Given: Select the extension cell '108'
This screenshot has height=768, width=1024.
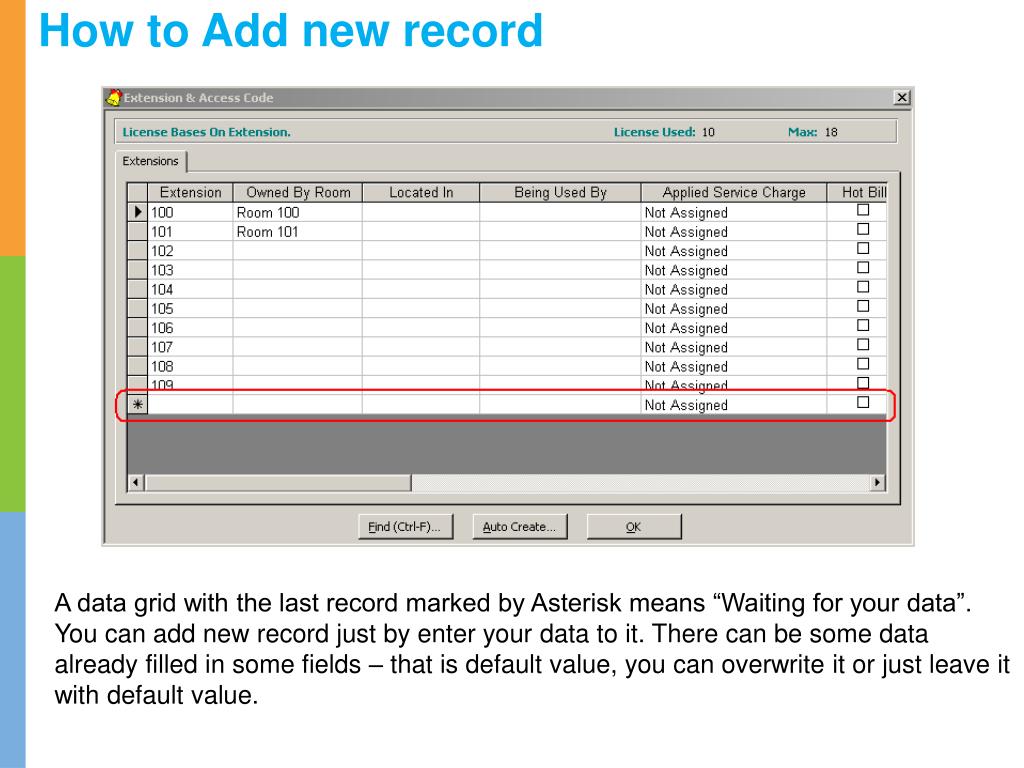Looking at the screenshot, I should pyautogui.click(x=190, y=366).
